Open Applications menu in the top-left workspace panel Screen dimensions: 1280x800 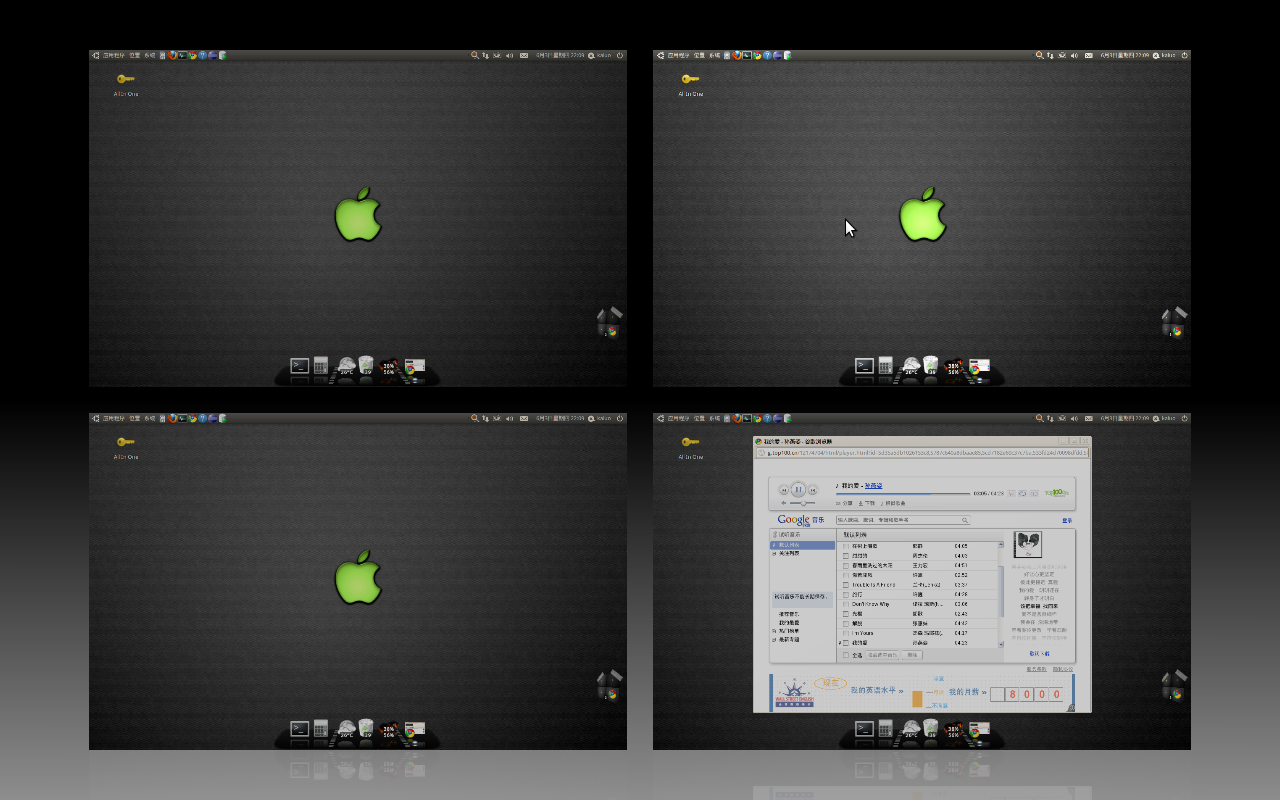tap(114, 55)
